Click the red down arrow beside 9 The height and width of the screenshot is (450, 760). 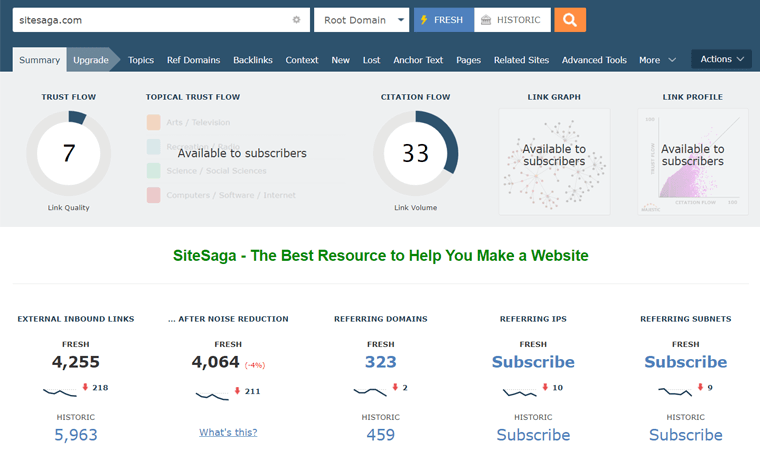point(700,387)
